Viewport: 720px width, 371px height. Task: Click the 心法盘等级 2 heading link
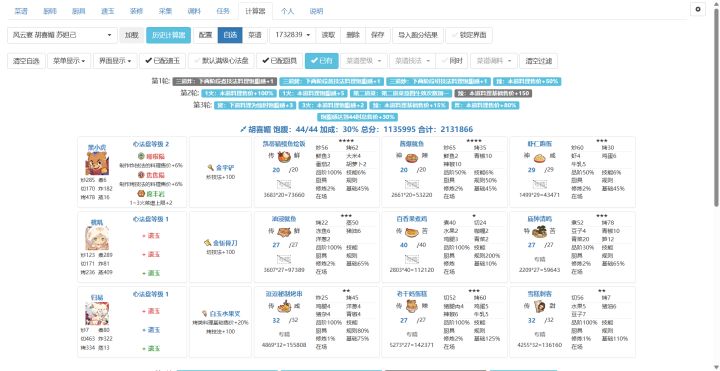(151, 144)
